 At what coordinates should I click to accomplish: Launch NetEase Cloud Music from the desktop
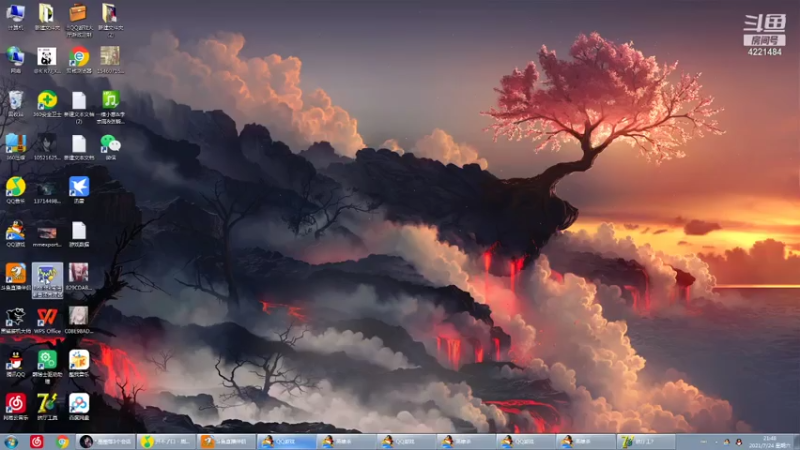click(15, 407)
